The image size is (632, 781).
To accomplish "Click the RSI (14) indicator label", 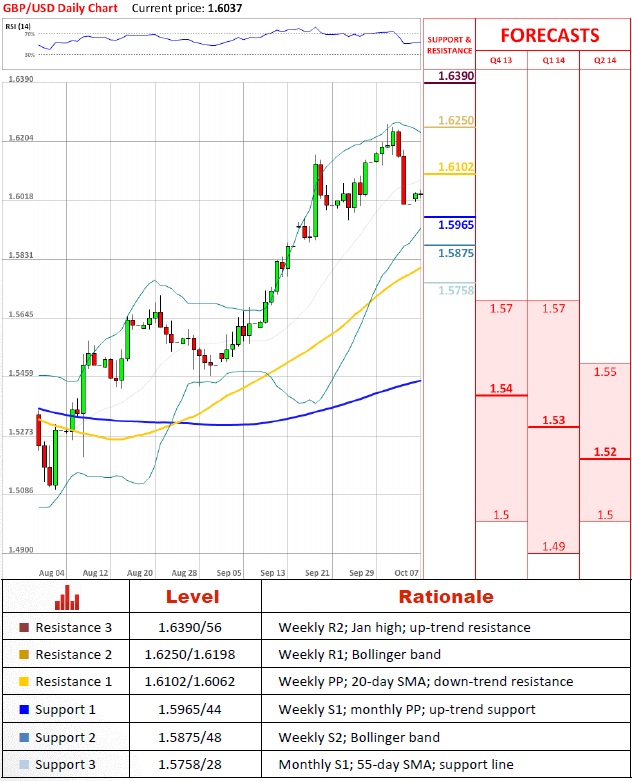I will coord(18,26).
